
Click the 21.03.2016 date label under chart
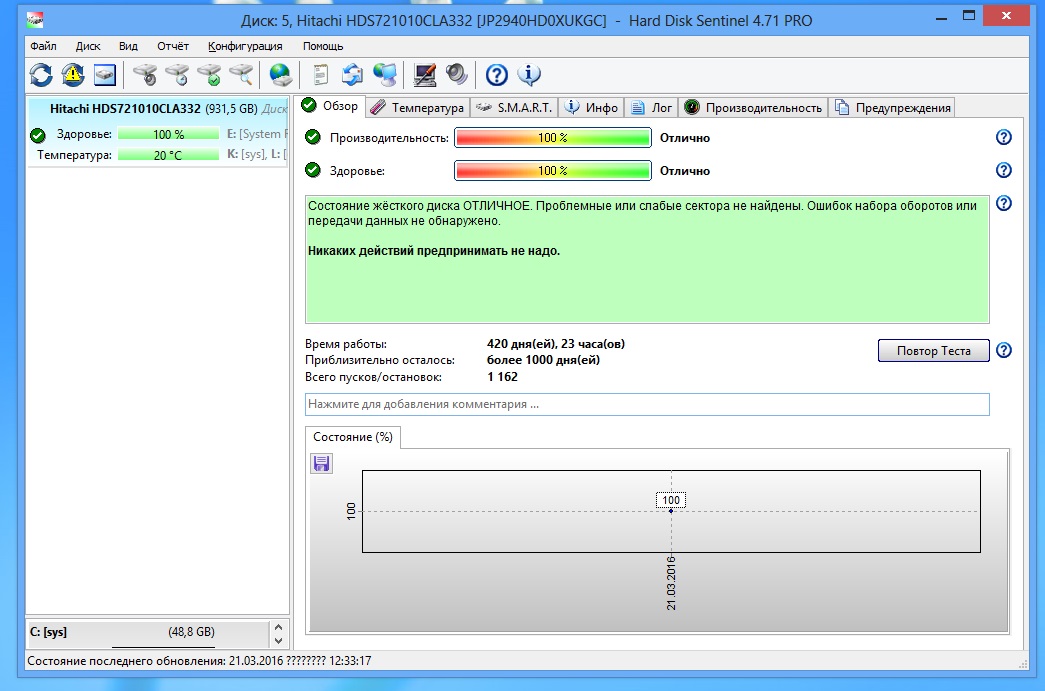pos(671,582)
